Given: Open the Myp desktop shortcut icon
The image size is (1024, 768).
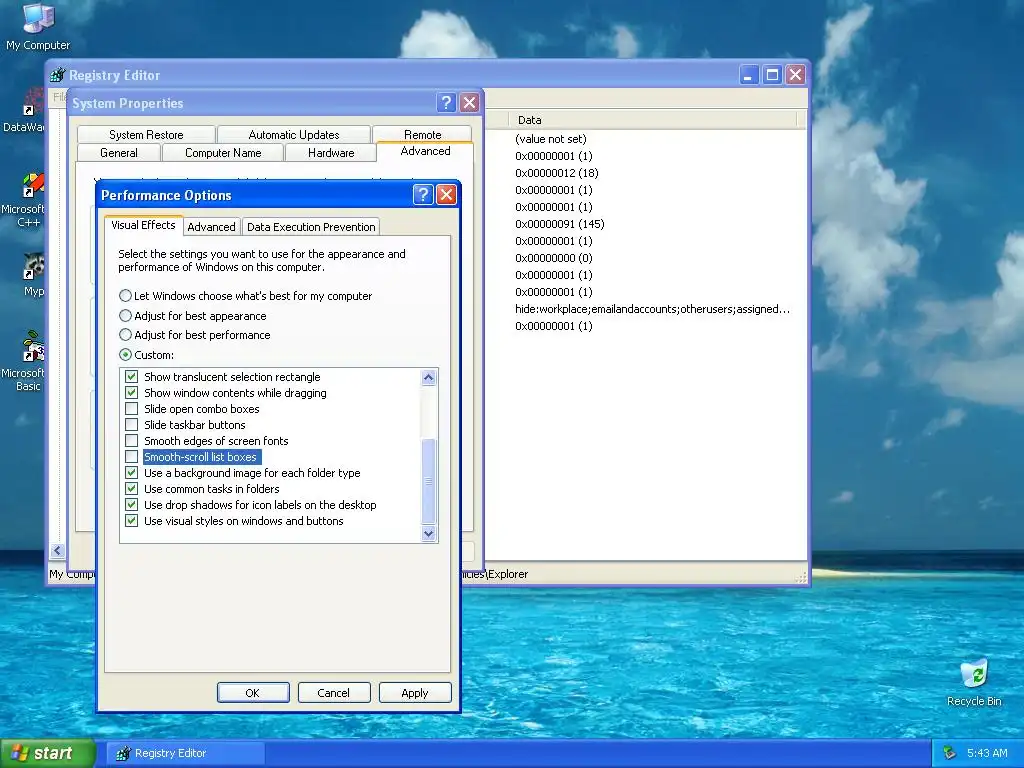Looking at the screenshot, I should pyautogui.click(x=33, y=276).
